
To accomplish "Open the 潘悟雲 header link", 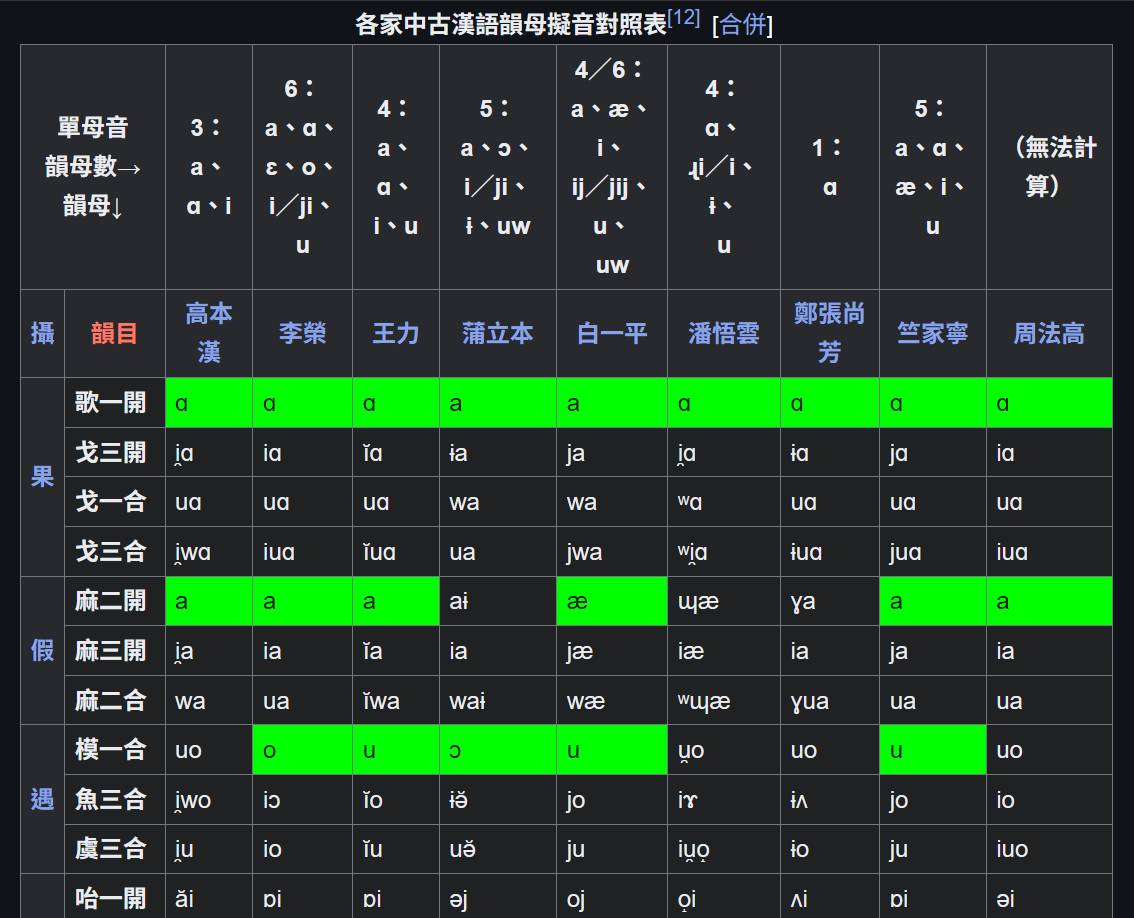I will click(x=723, y=333).
